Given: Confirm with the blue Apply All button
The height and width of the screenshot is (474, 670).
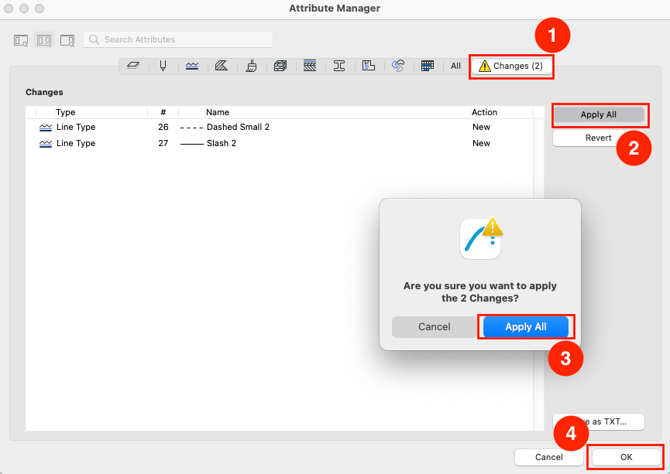Looking at the screenshot, I should [x=525, y=327].
